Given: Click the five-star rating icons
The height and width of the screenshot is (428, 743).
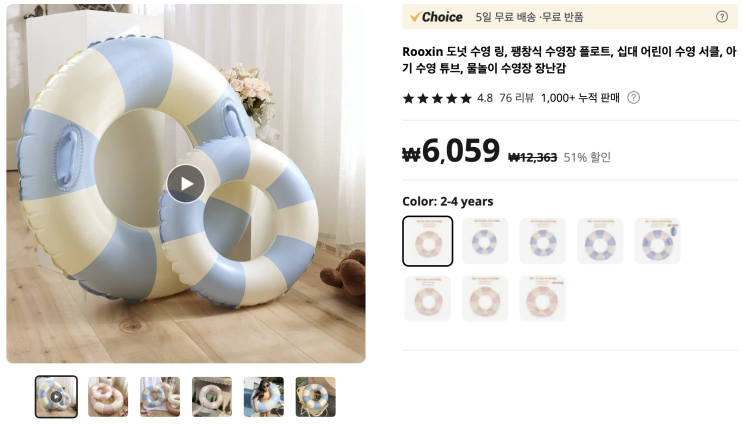Looking at the screenshot, I should point(437,98).
